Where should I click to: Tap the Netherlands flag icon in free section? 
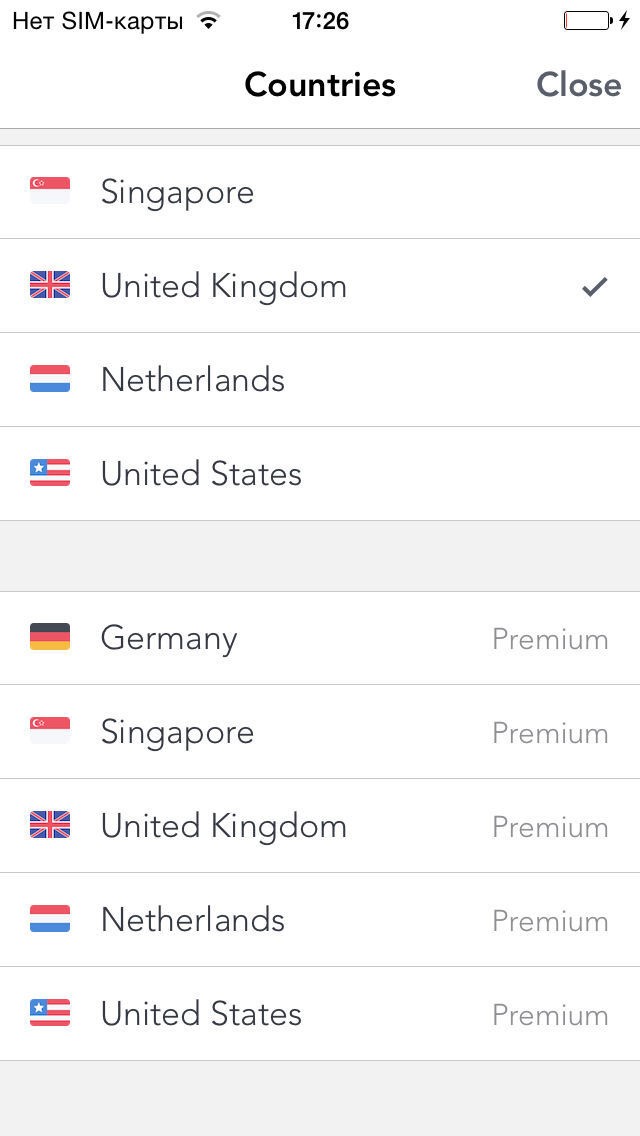click(x=48, y=379)
